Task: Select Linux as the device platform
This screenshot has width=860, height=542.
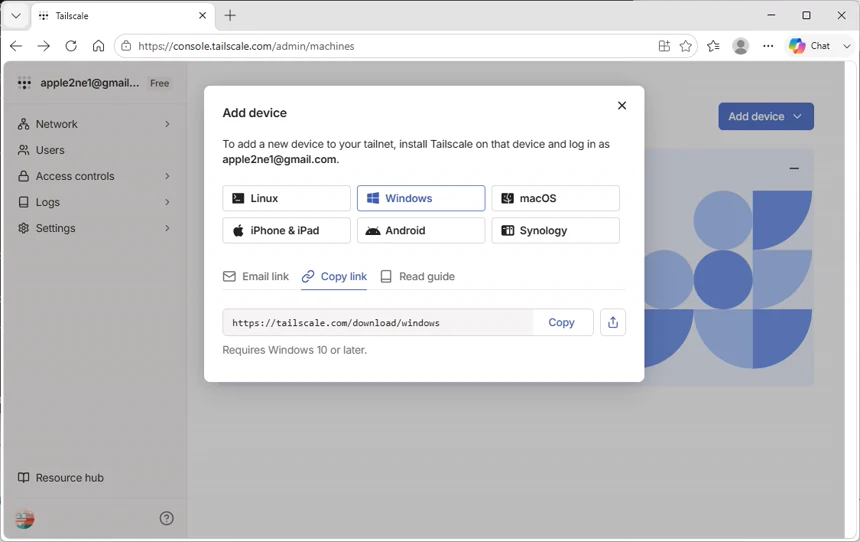Action: coord(286,198)
